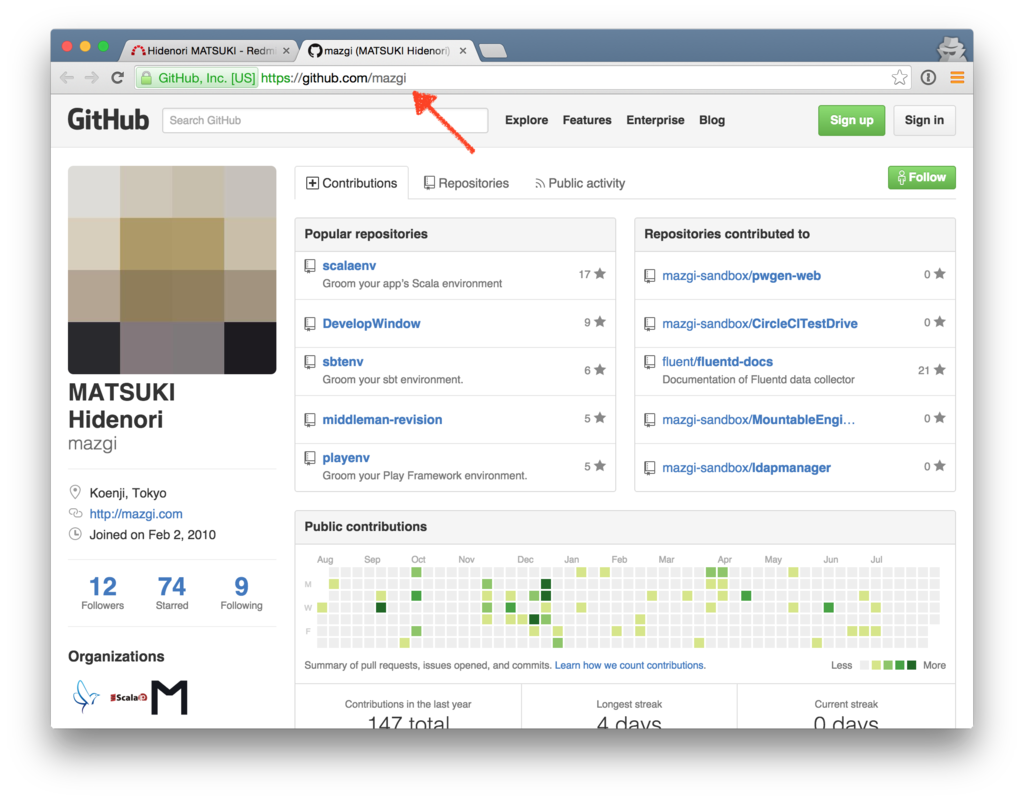The width and height of the screenshot is (1024, 801).
Task: Click the GitHub logo
Action: point(108,120)
